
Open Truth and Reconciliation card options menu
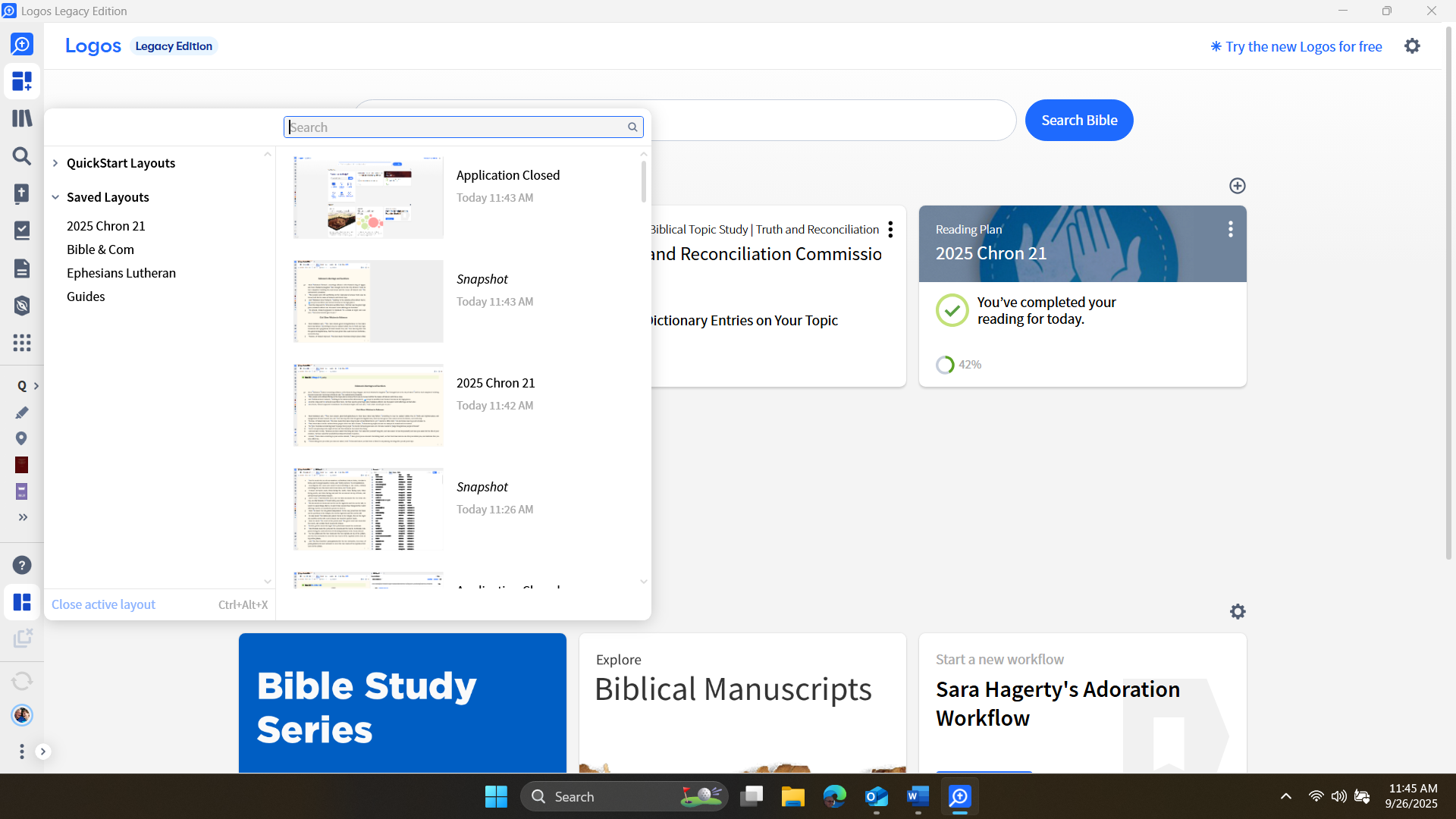click(890, 229)
